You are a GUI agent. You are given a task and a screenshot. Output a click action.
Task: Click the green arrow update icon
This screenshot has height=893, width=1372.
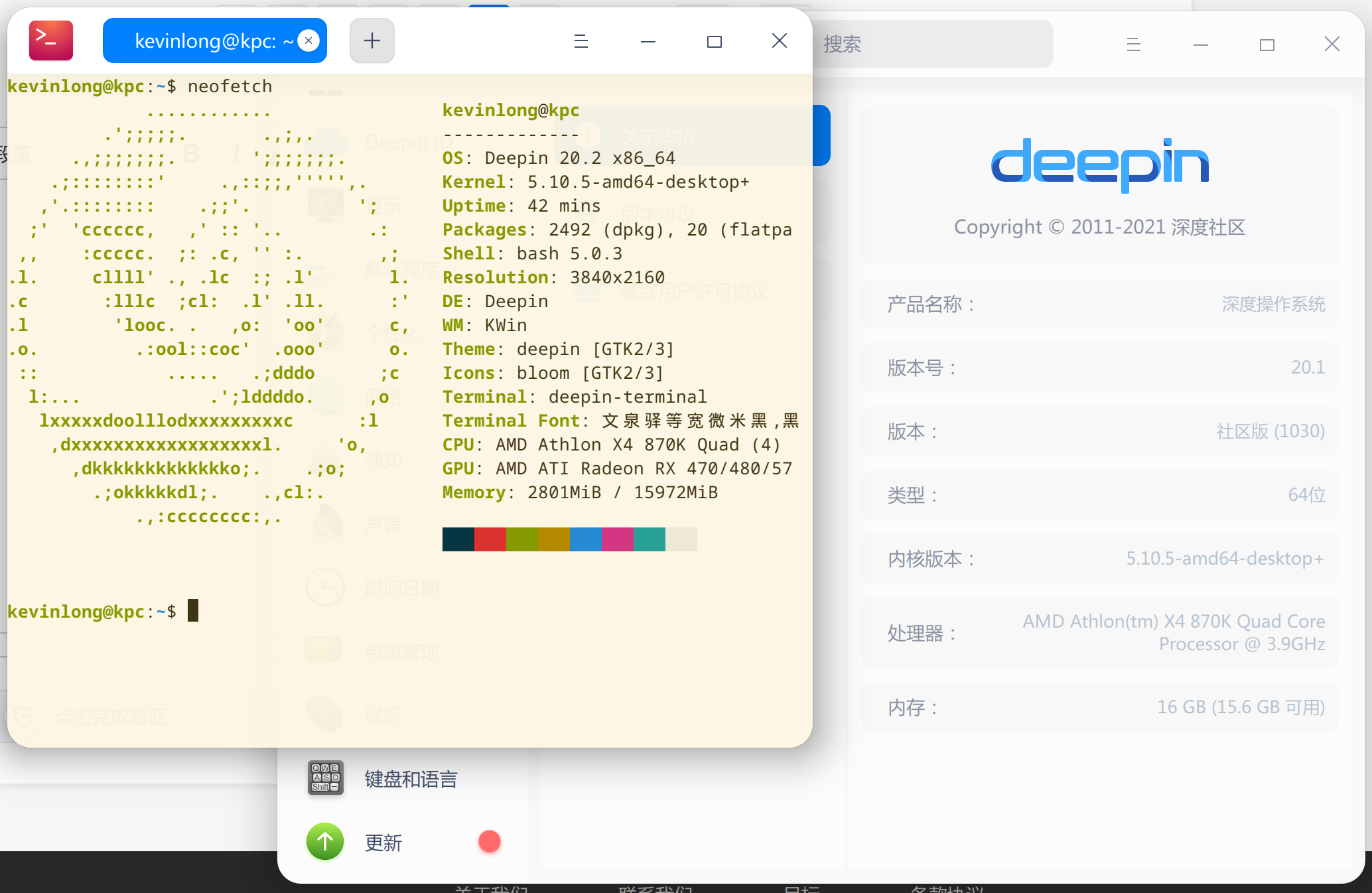325,841
